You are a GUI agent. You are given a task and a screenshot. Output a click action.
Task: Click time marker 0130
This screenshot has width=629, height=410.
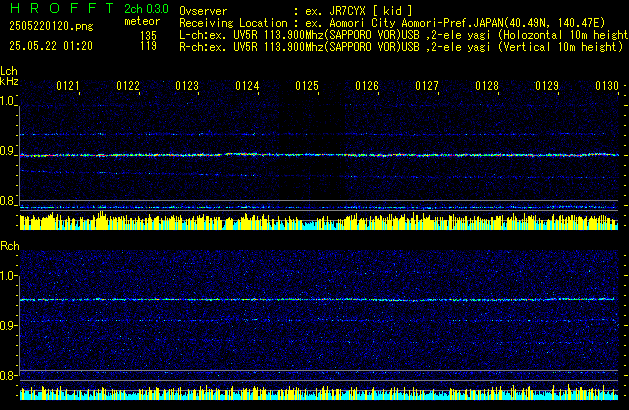607,86
